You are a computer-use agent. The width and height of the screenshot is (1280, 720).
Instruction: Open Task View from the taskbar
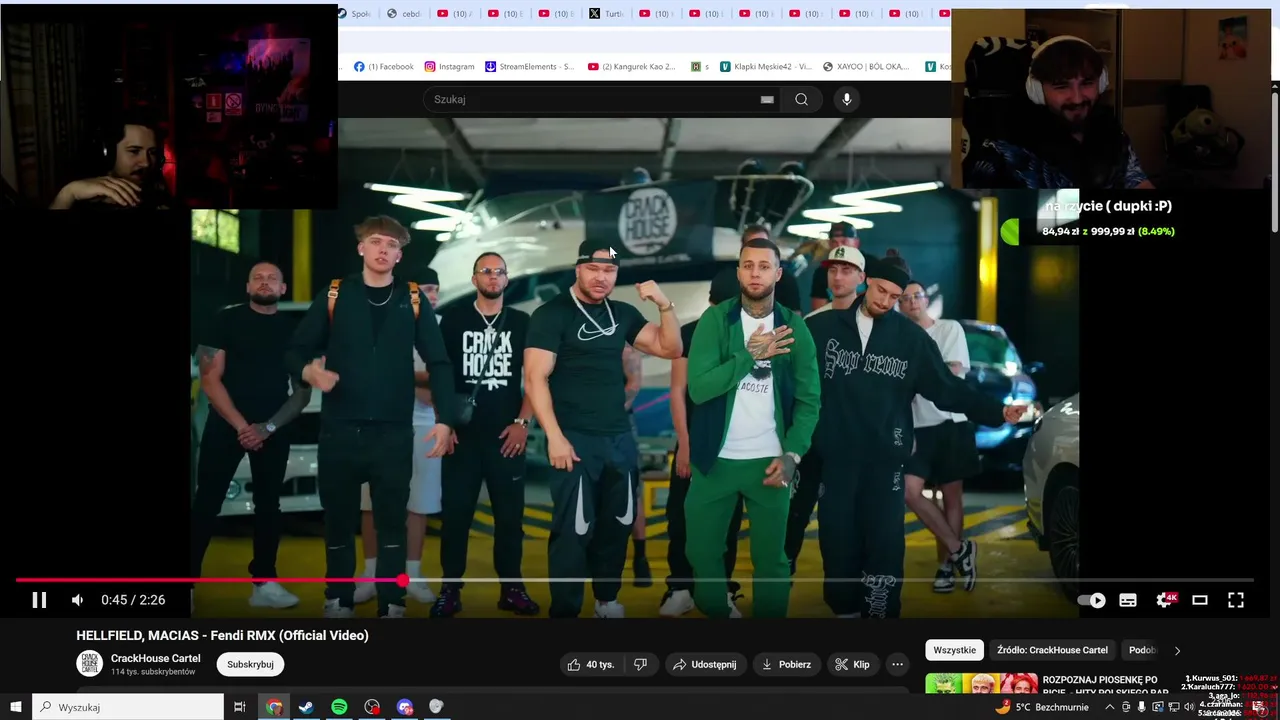coord(240,707)
